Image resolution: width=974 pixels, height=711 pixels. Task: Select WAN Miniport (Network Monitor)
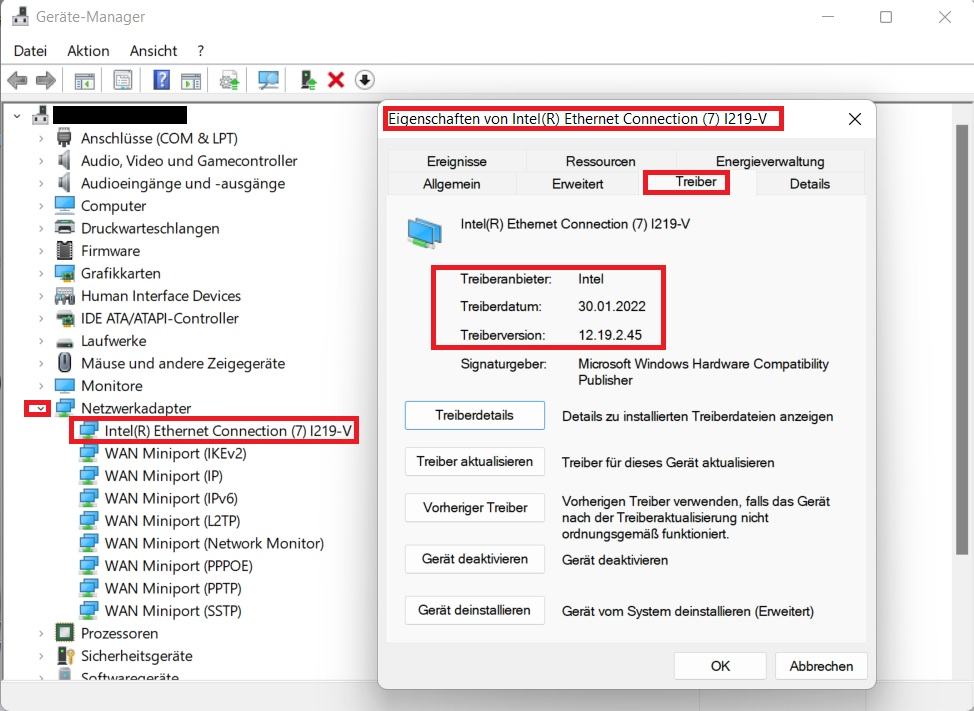[214, 543]
